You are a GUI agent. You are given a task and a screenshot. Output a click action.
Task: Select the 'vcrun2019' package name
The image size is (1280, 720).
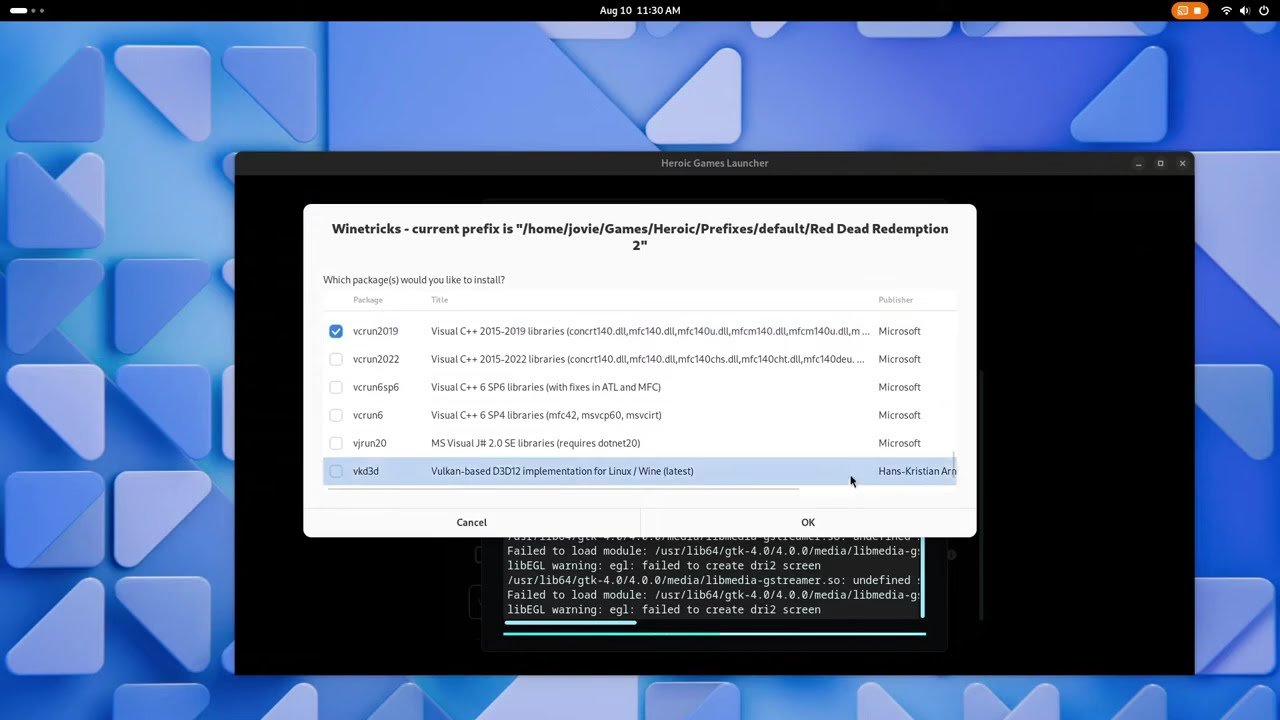click(x=376, y=331)
